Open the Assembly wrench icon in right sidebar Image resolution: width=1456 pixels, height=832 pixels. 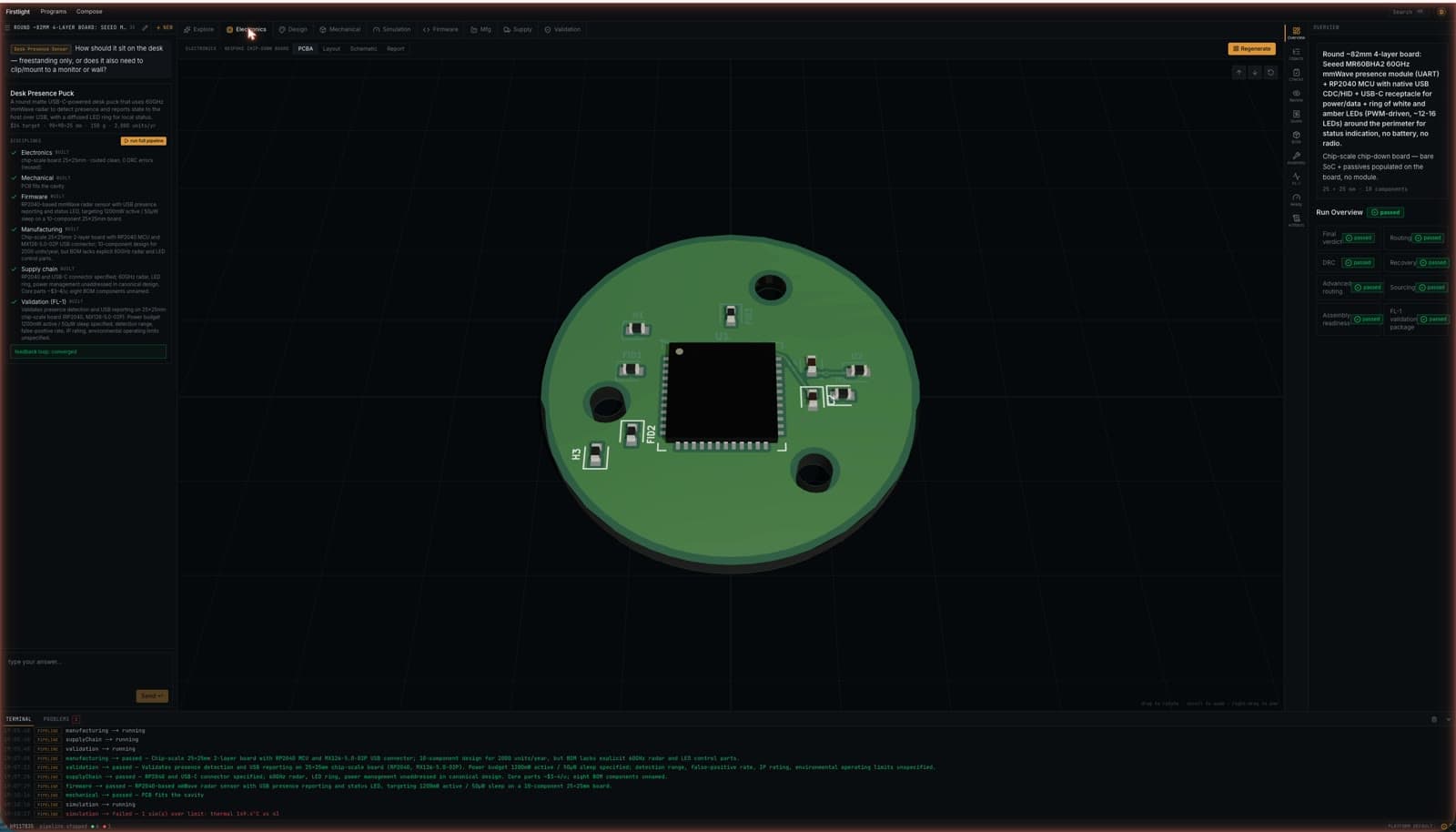pos(1296,157)
